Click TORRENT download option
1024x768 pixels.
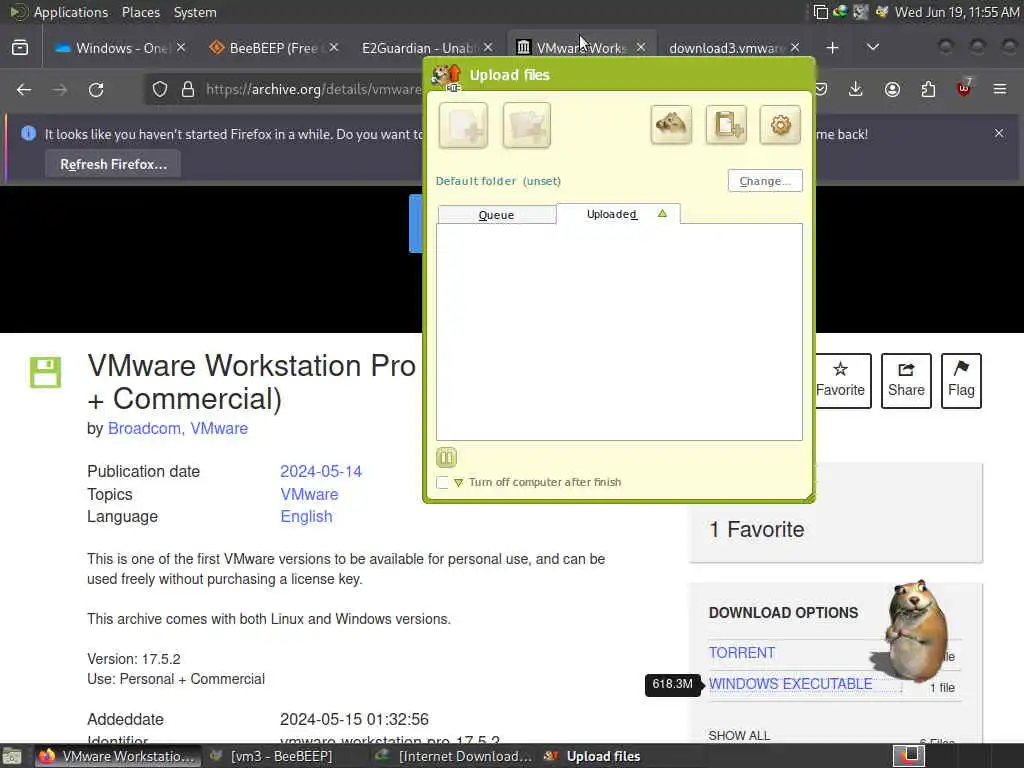click(x=742, y=652)
